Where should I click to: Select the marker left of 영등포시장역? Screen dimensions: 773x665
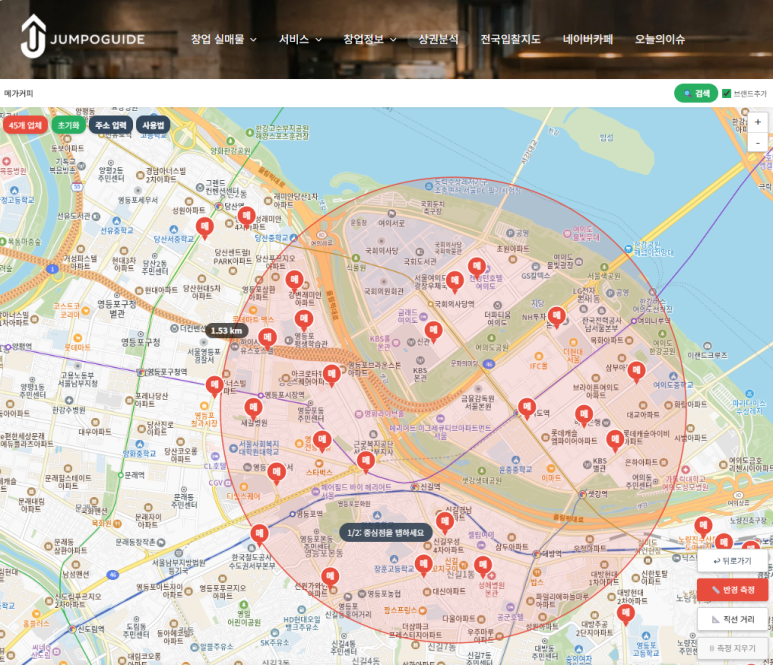[x=214, y=386]
